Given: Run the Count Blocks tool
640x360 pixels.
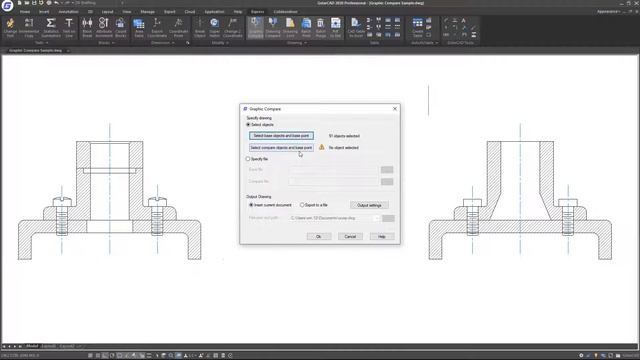Looking at the screenshot, I should (120, 28).
